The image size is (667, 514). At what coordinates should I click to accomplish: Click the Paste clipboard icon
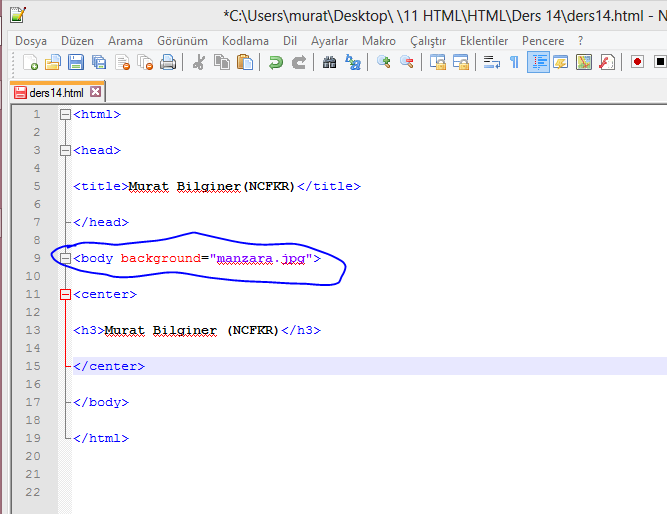[245, 62]
